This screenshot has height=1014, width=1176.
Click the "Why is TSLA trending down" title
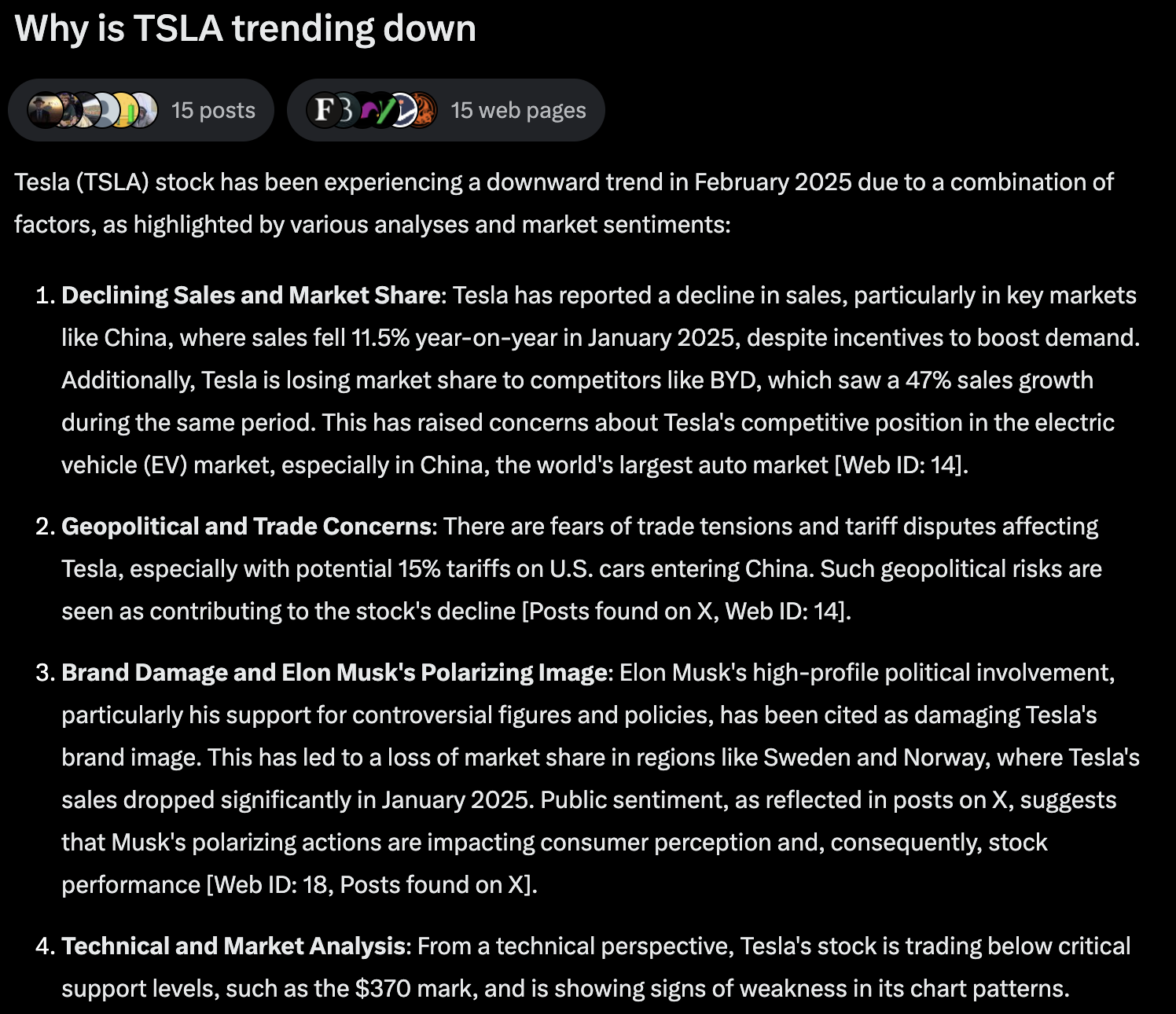[x=245, y=29]
